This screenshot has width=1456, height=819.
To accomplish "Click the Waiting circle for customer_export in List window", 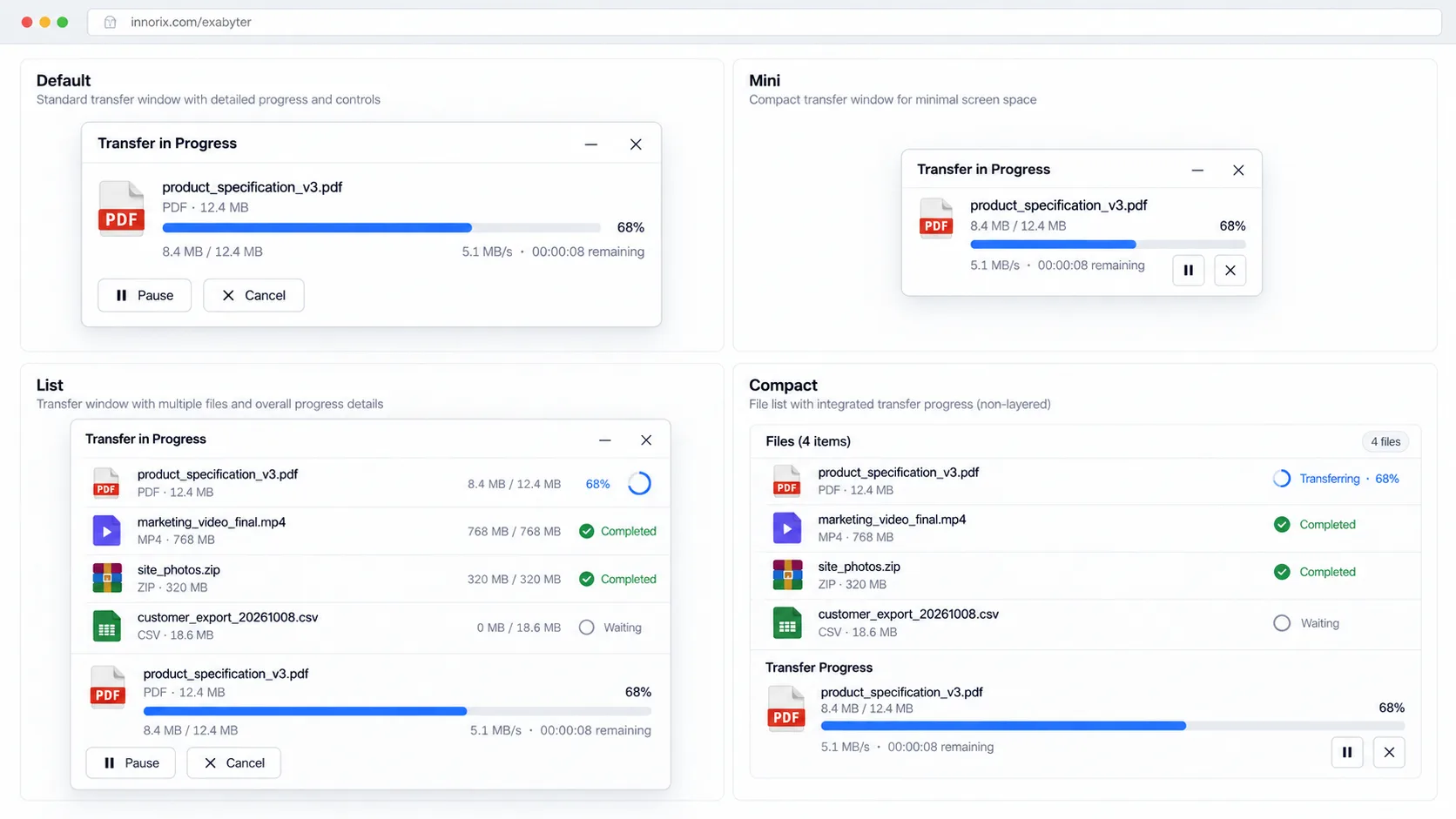I will click(587, 628).
